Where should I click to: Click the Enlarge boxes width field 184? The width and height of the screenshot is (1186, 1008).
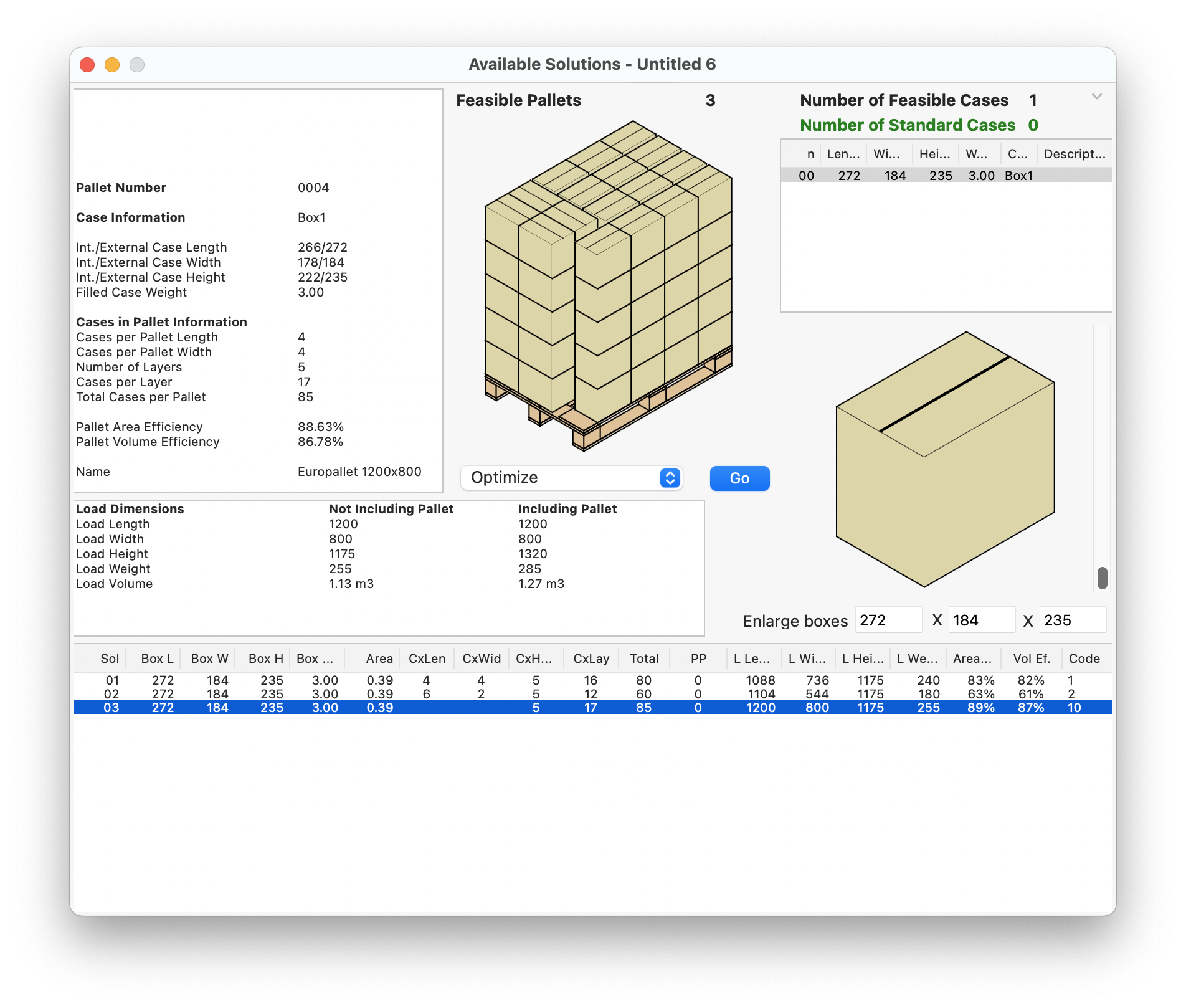pyautogui.click(x=982, y=620)
